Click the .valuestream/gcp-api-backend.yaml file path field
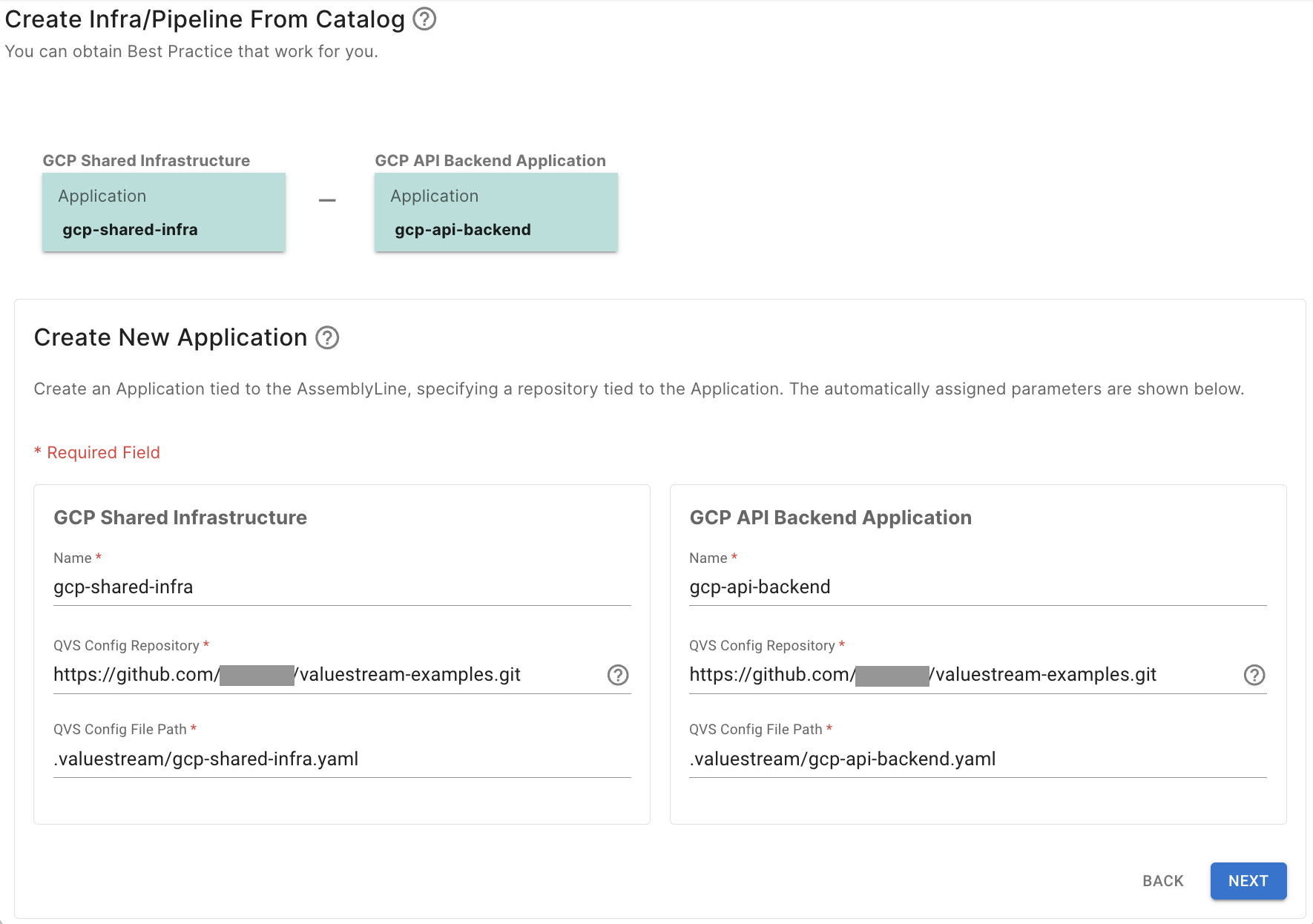The image size is (1313, 924). coord(977,759)
